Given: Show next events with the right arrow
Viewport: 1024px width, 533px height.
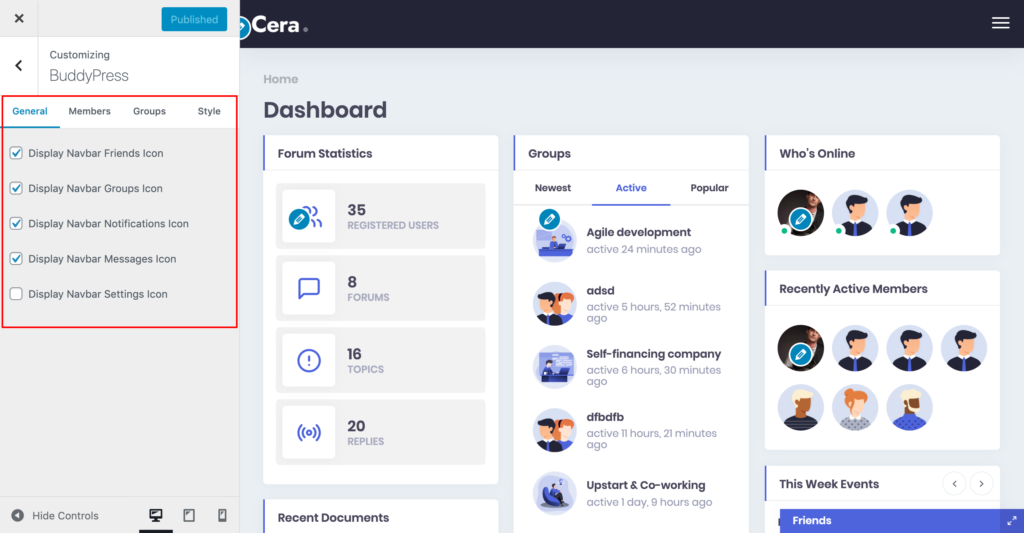Looking at the screenshot, I should (981, 484).
